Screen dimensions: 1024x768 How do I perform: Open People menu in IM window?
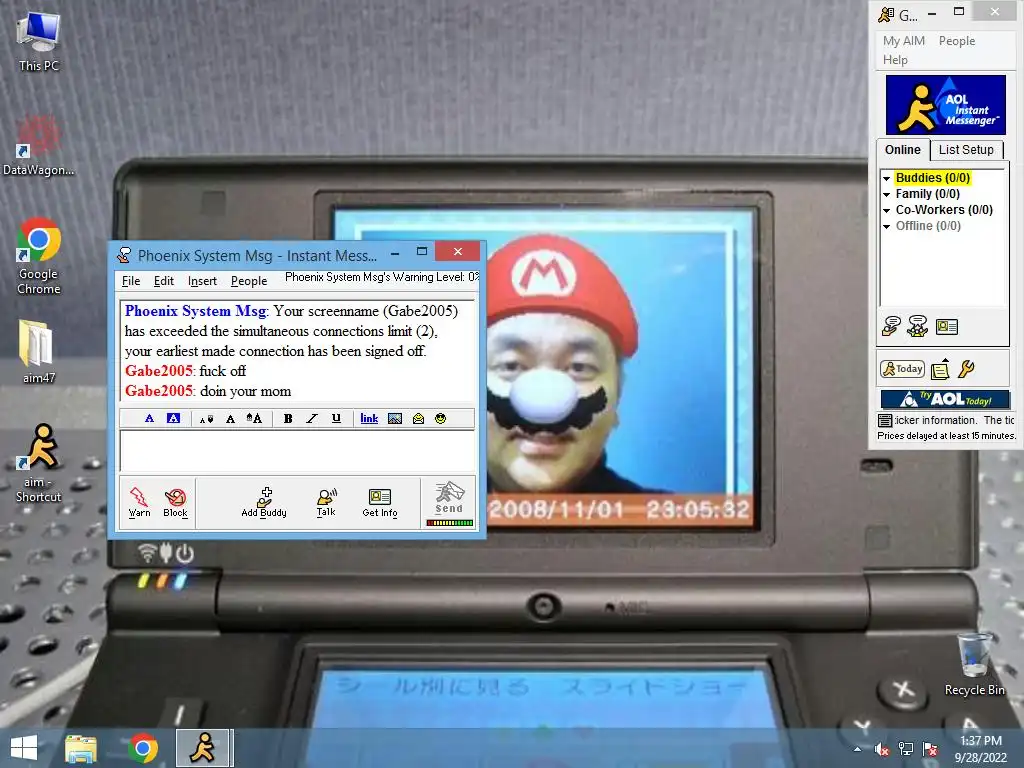coord(249,281)
